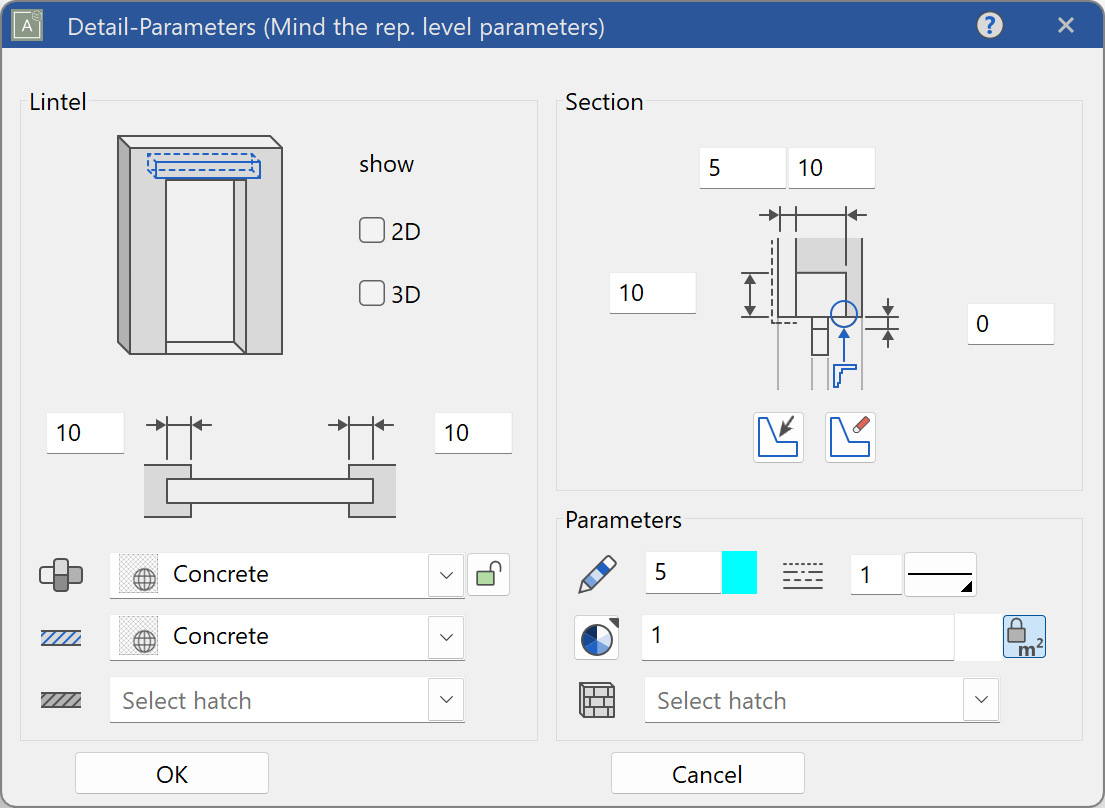Click the gray hatched pattern icon
Image resolution: width=1105 pixels, height=808 pixels.
pyautogui.click(x=61, y=700)
